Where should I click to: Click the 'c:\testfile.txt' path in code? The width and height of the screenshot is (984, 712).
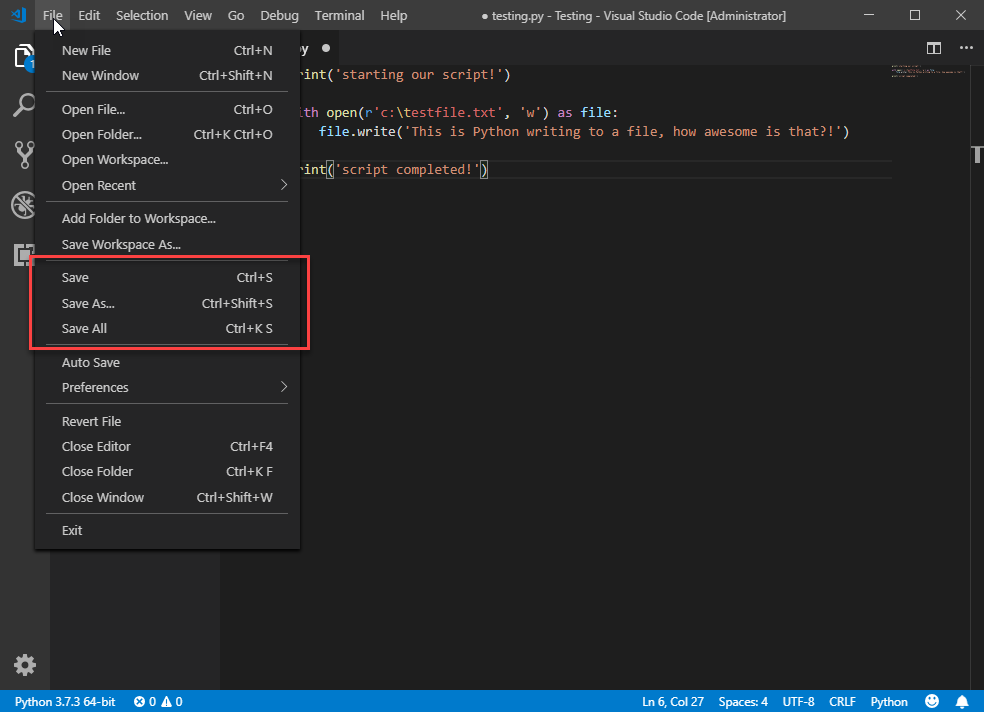[x=438, y=112]
